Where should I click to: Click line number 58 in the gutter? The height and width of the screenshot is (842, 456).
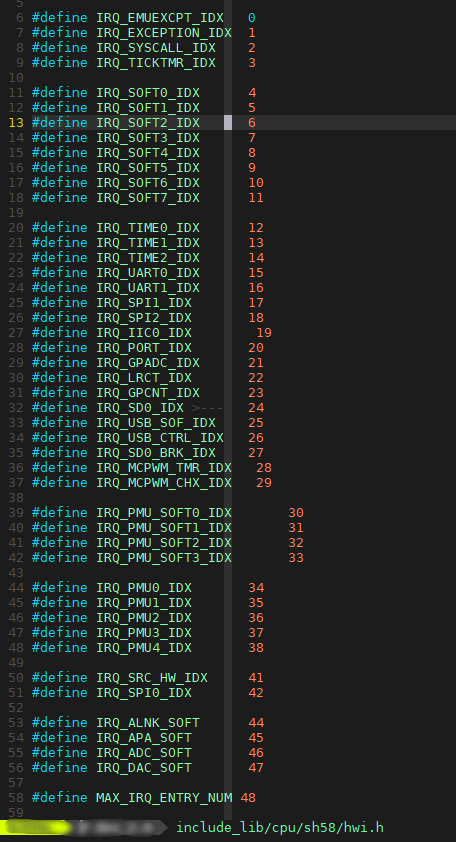[16, 798]
